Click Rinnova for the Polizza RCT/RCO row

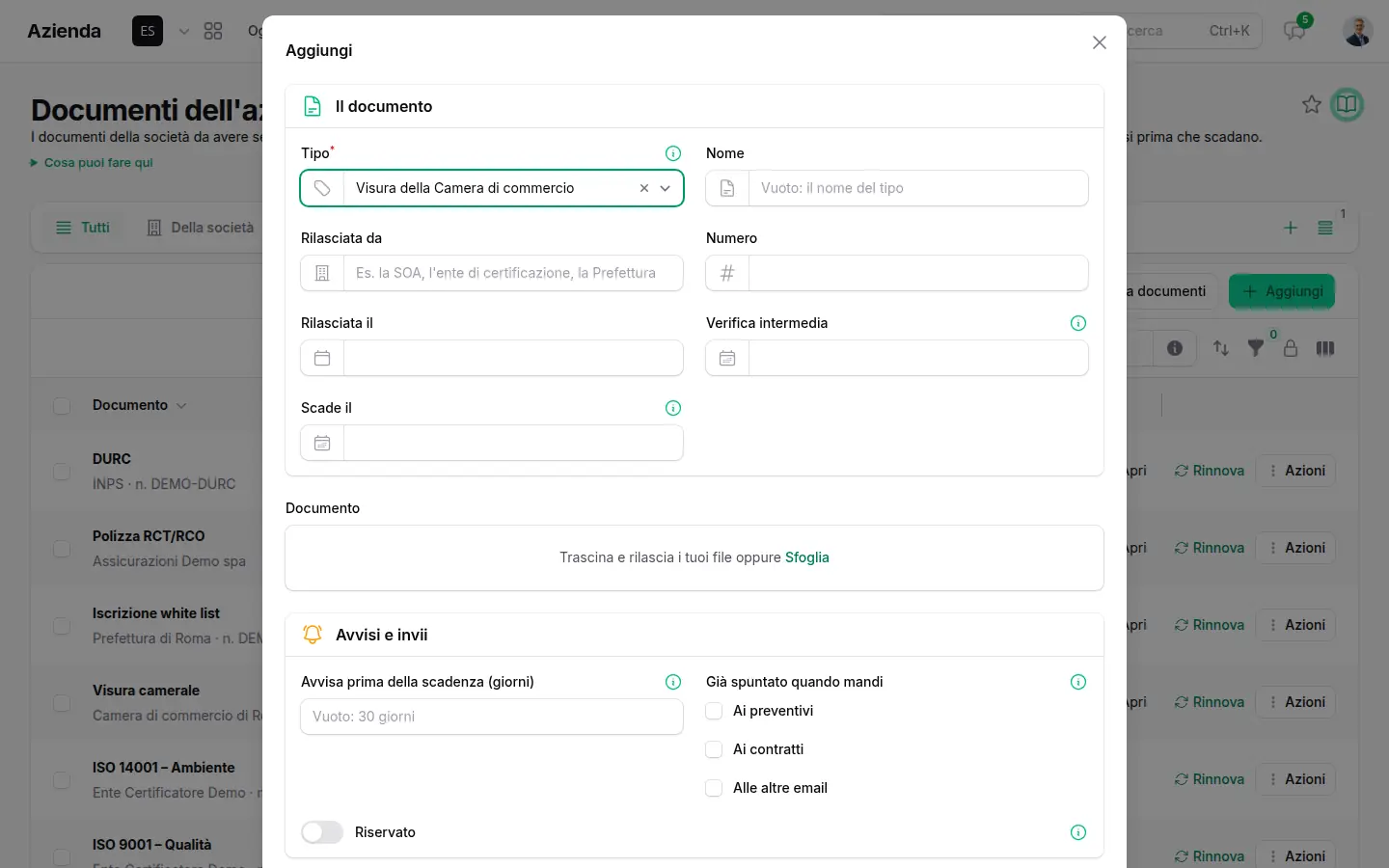pyautogui.click(x=1210, y=548)
